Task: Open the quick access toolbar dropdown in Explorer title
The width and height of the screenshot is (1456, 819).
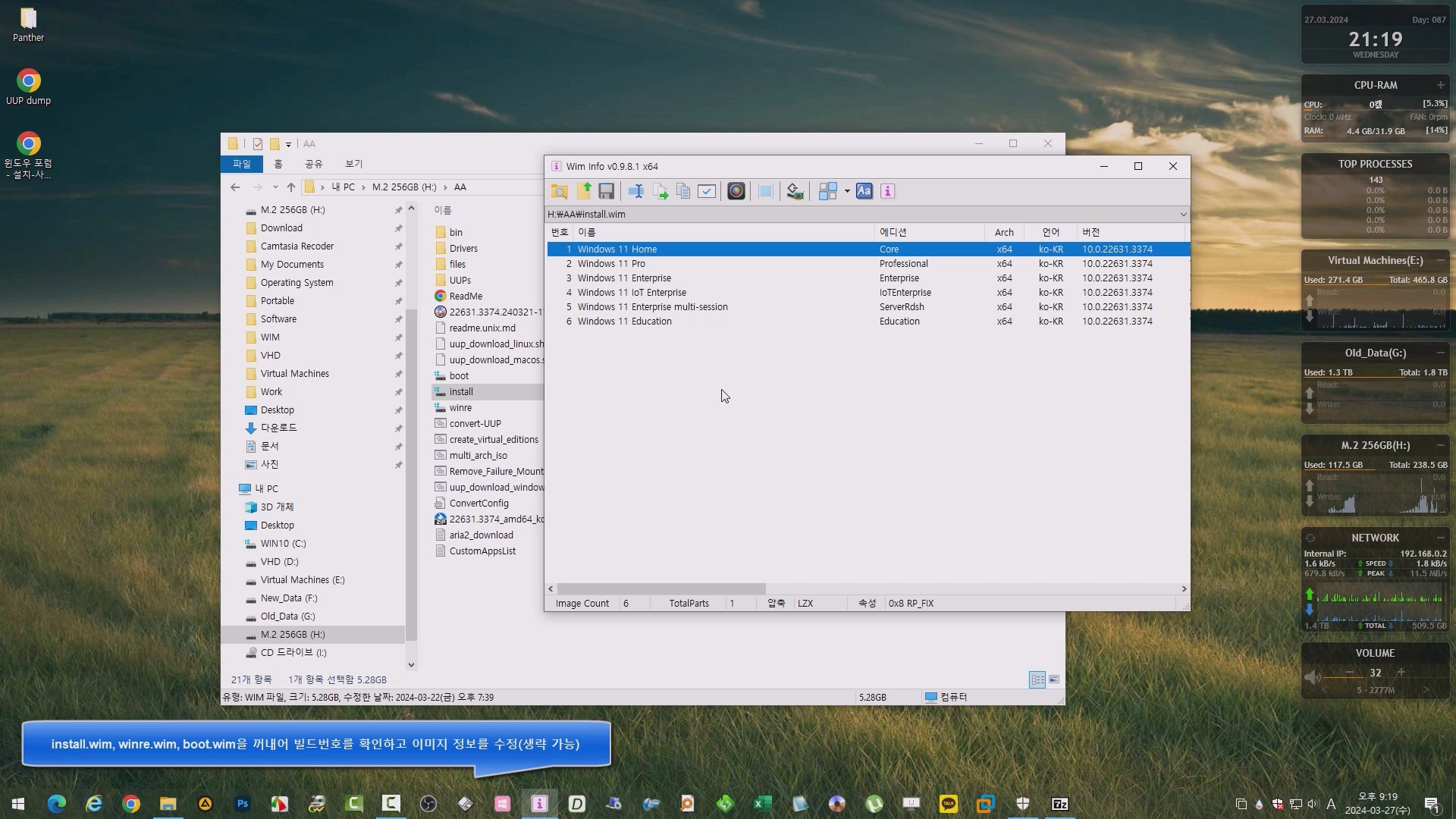Action: point(288,144)
